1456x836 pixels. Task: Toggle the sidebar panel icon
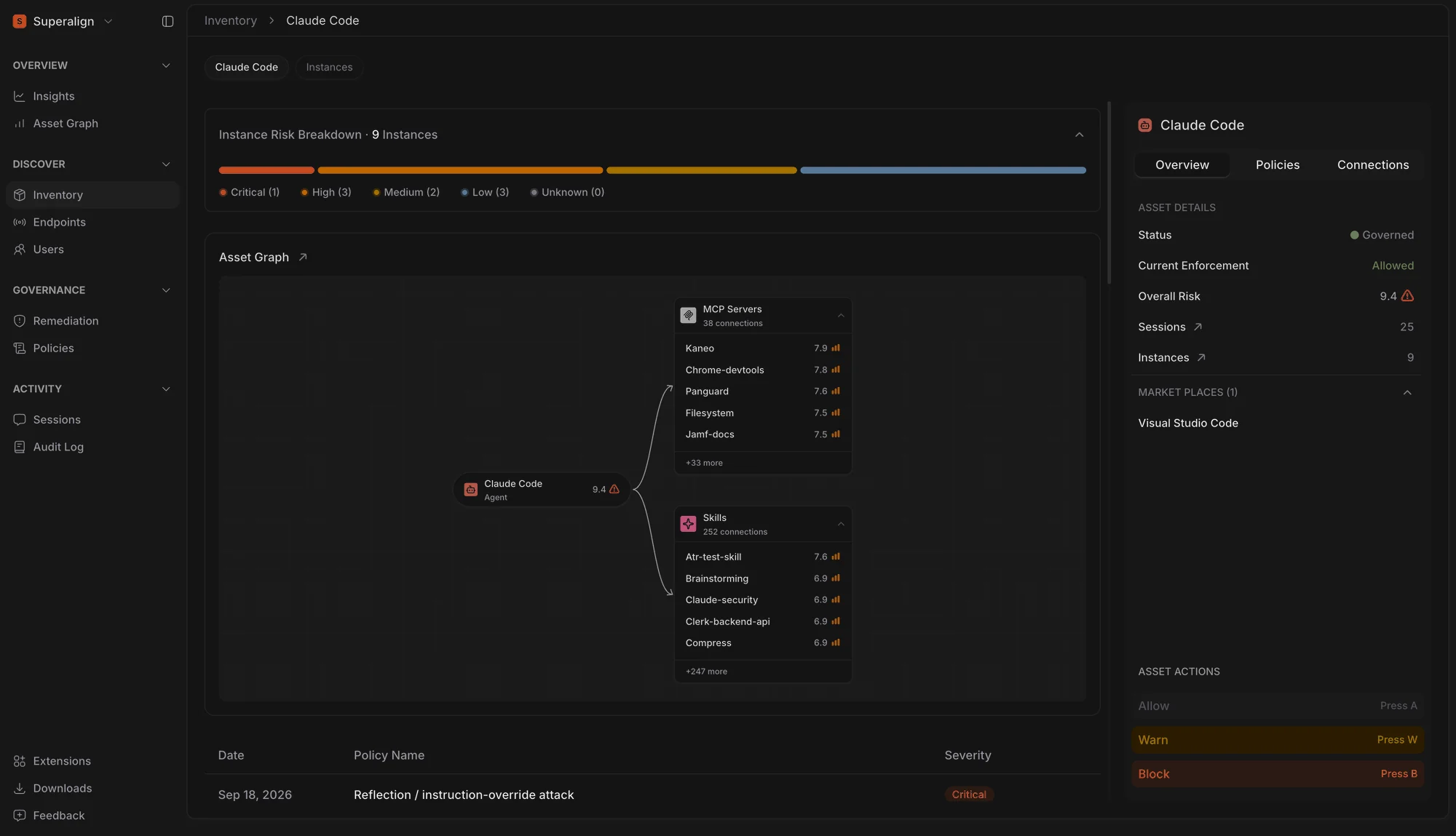[167, 21]
